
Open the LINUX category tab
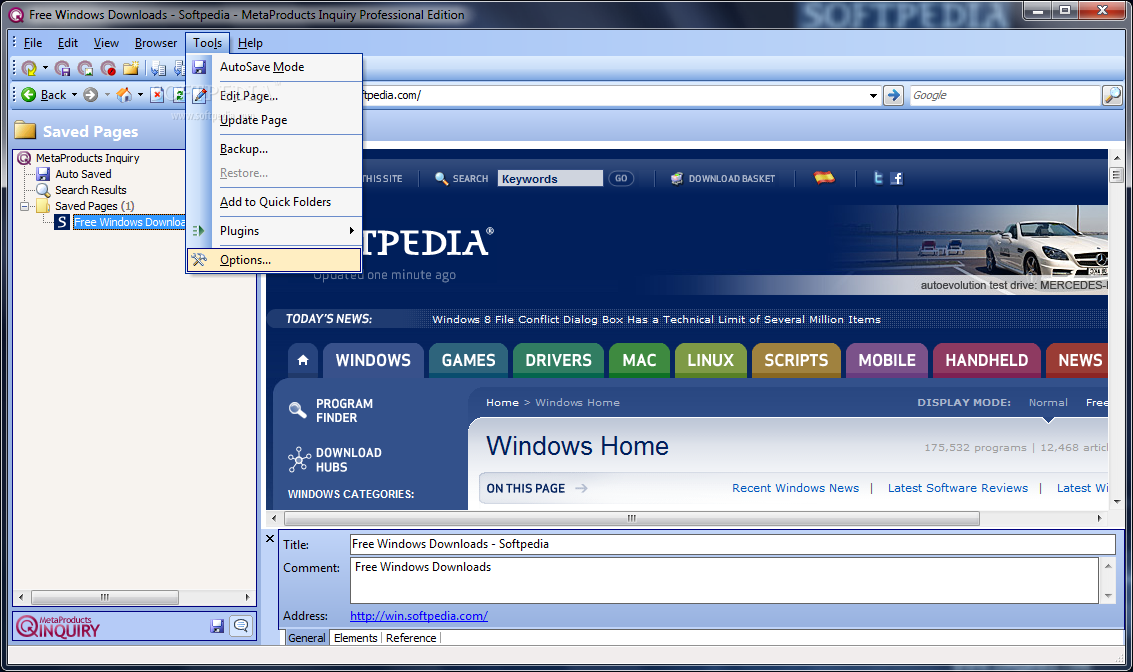tap(710, 360)
